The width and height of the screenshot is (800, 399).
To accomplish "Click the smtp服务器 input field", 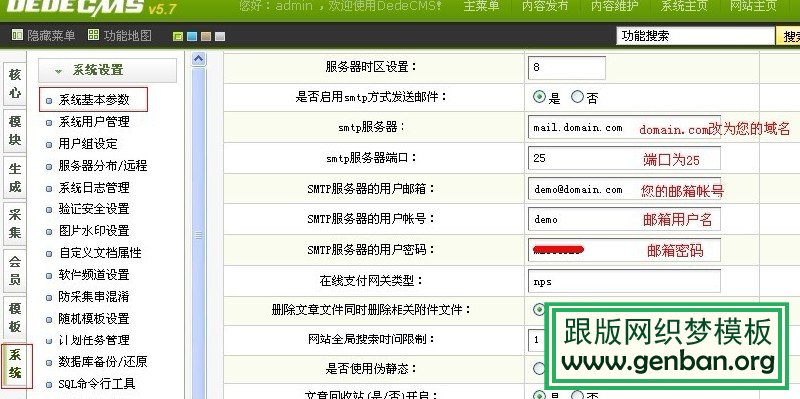I will (624, 128).
